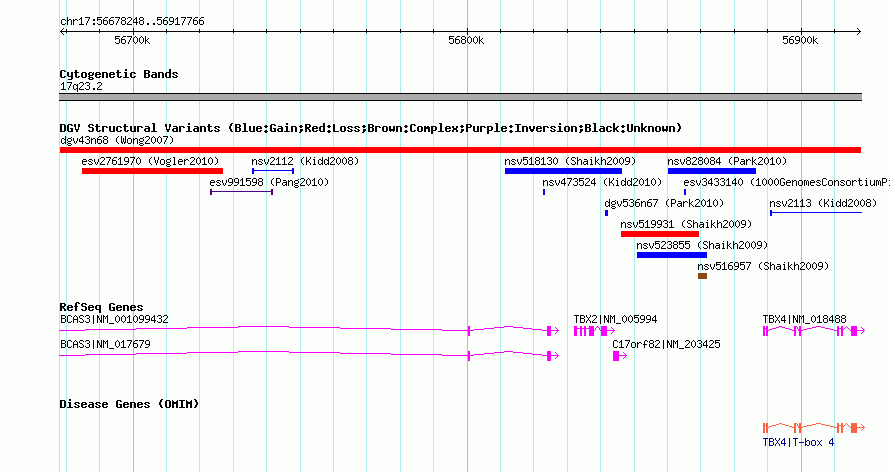The image size is (890, 472).
Task: Click the esv991598 (Pang2010) text label
Action: tap(269, 182)
